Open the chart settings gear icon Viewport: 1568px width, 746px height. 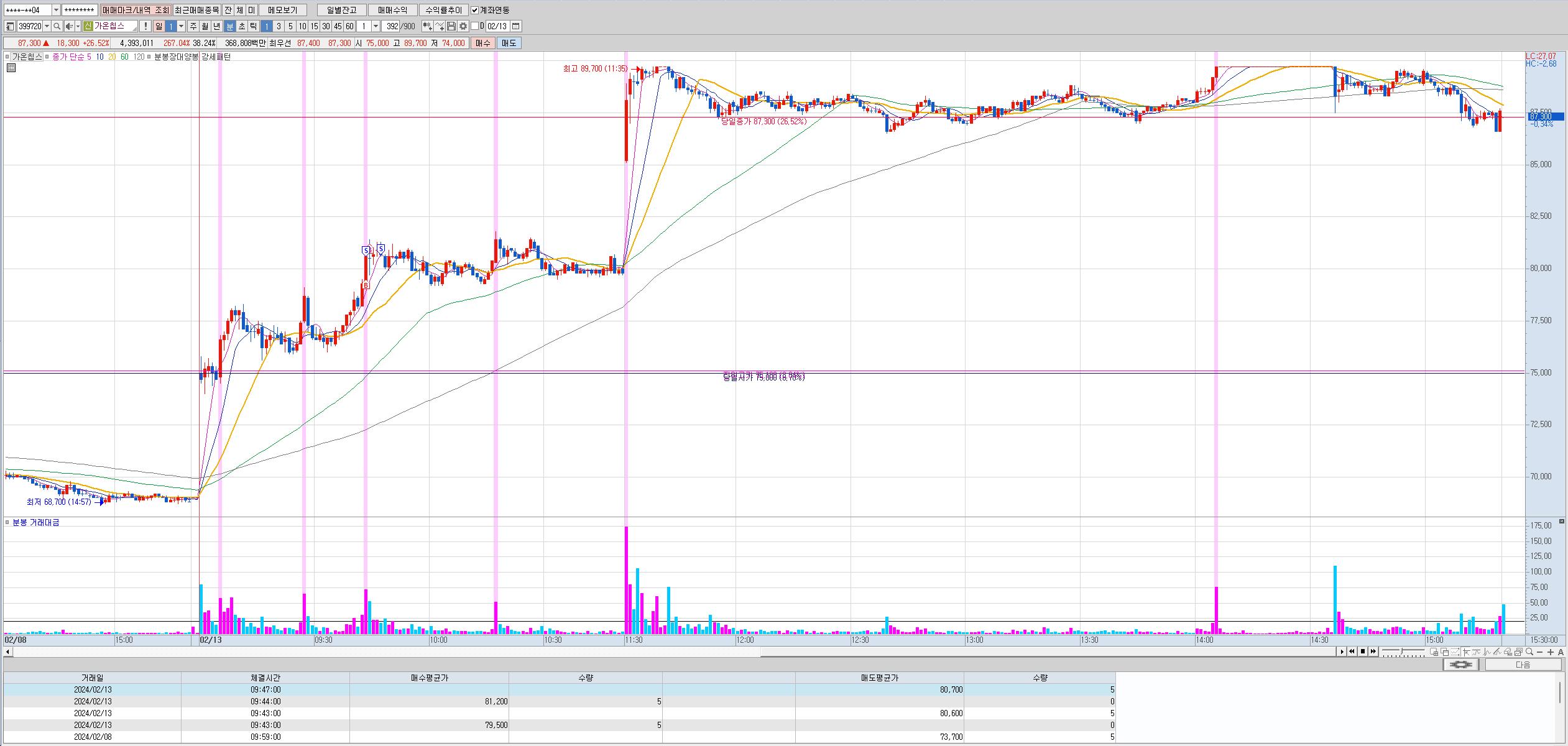463,26
